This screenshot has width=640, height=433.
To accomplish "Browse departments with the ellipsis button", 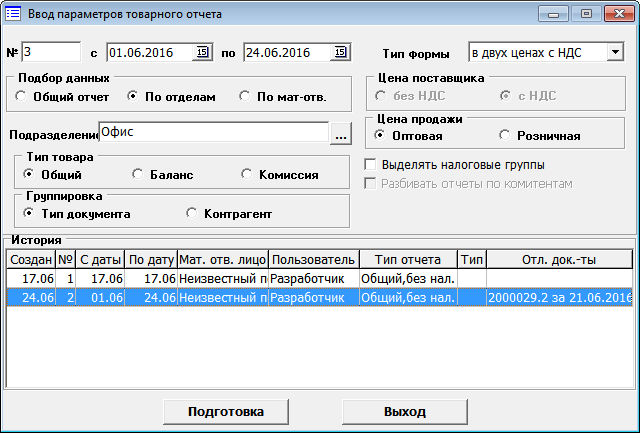I will tap(341, 134).
